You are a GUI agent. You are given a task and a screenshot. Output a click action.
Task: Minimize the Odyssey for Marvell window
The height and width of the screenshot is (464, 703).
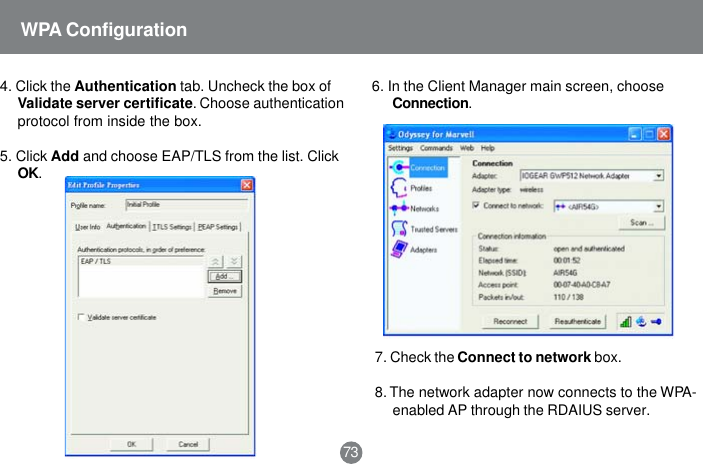point(635,134)
